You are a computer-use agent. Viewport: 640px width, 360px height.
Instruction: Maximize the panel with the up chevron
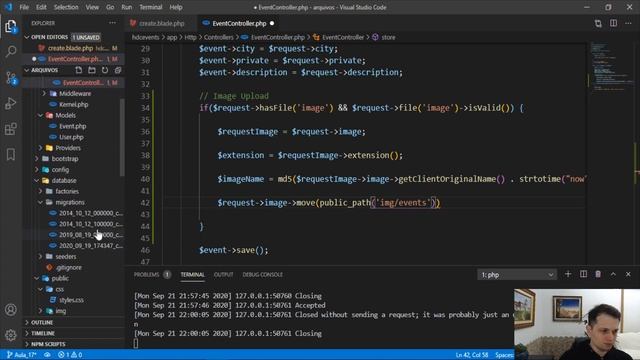click(x=613, y=274)
